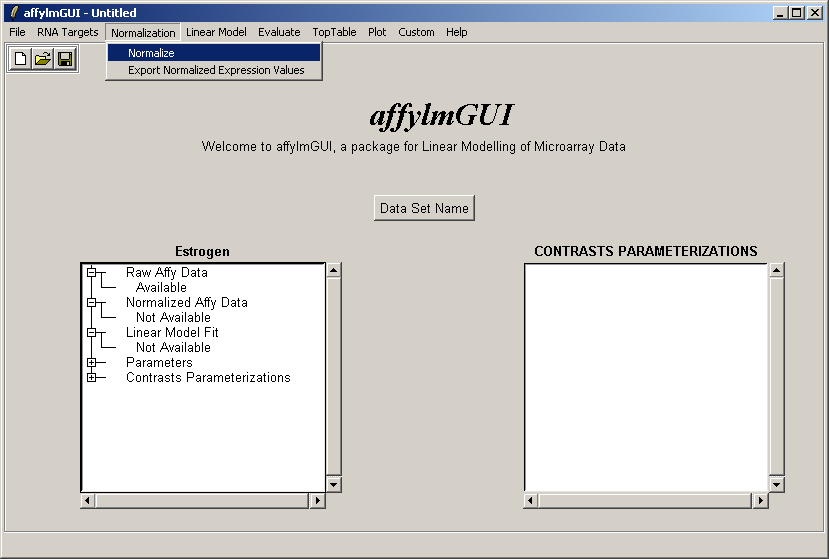Collapse the Raw Affy Data tree node
Image resolution: width=829 pixels, height=559 pixels.
91,272
